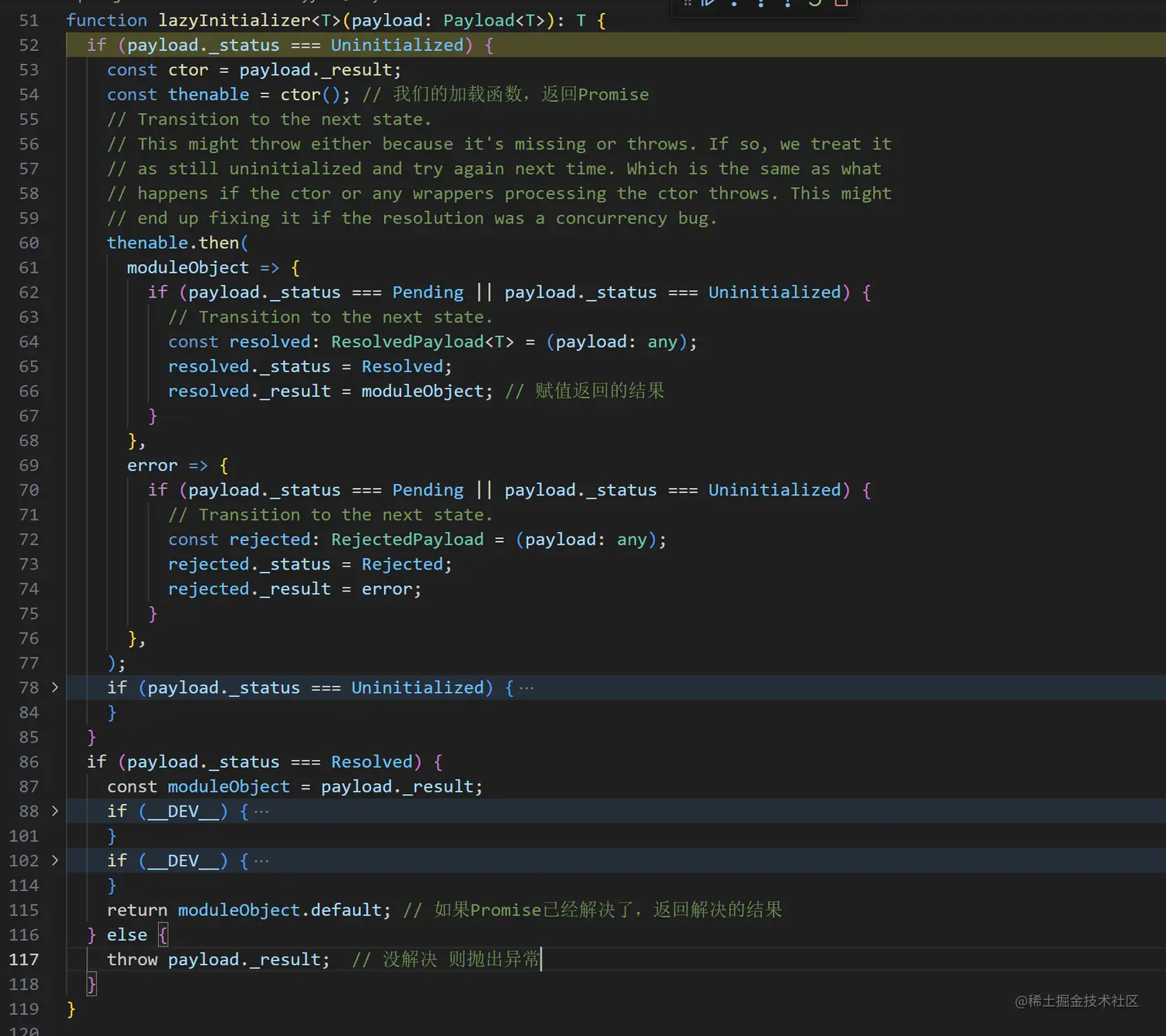Image resolution: width=1166 pixels, height=1036 pixels.
Task: Click 'thenable' constant declared on line 54
Action: (208, 95)
